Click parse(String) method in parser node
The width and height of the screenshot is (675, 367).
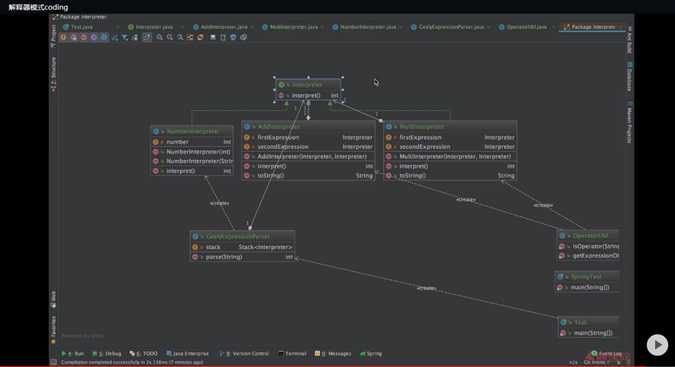pyautogui.click(x=243, y=257)
